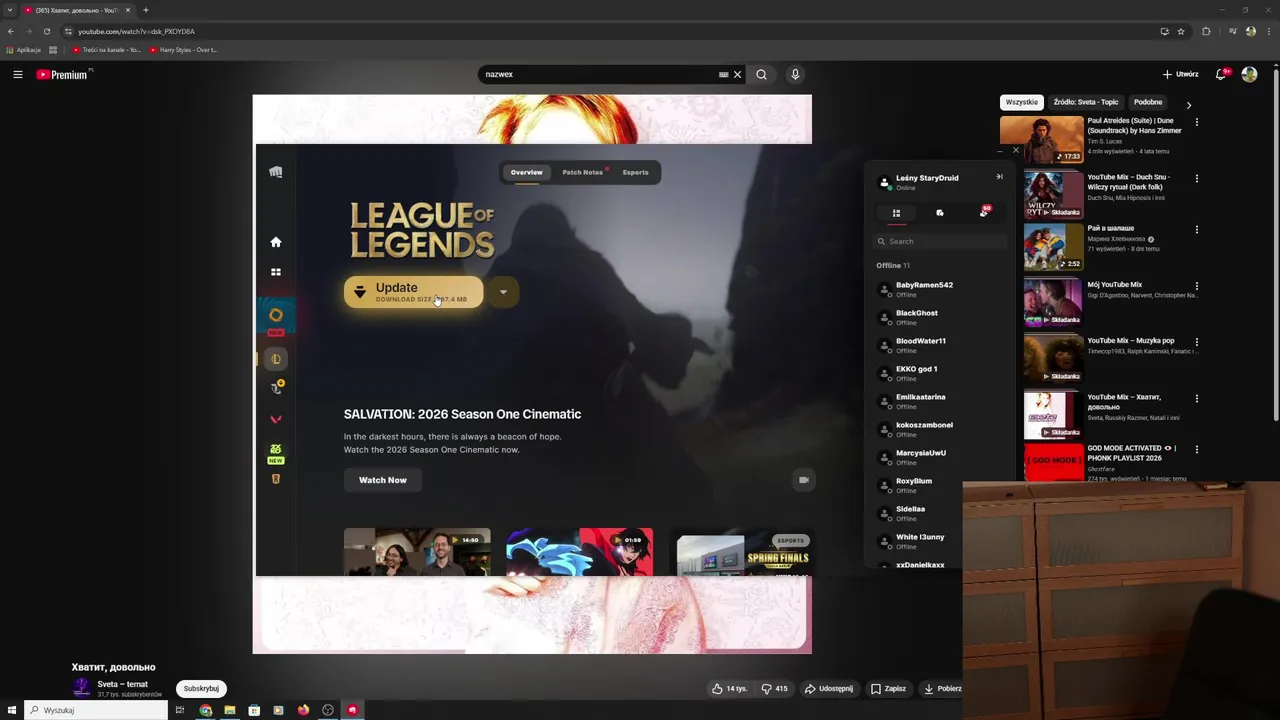Select the bottom yellow badge sidebar game icon

coord(276,479)
